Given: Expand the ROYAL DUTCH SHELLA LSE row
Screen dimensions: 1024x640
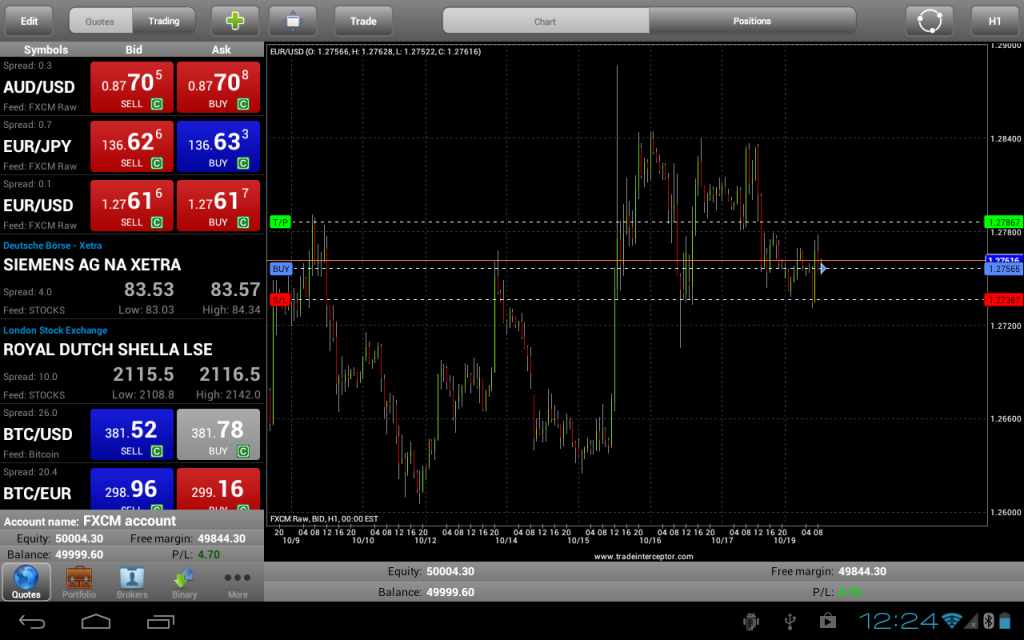Looking at the screenshot, I should 132,361.
